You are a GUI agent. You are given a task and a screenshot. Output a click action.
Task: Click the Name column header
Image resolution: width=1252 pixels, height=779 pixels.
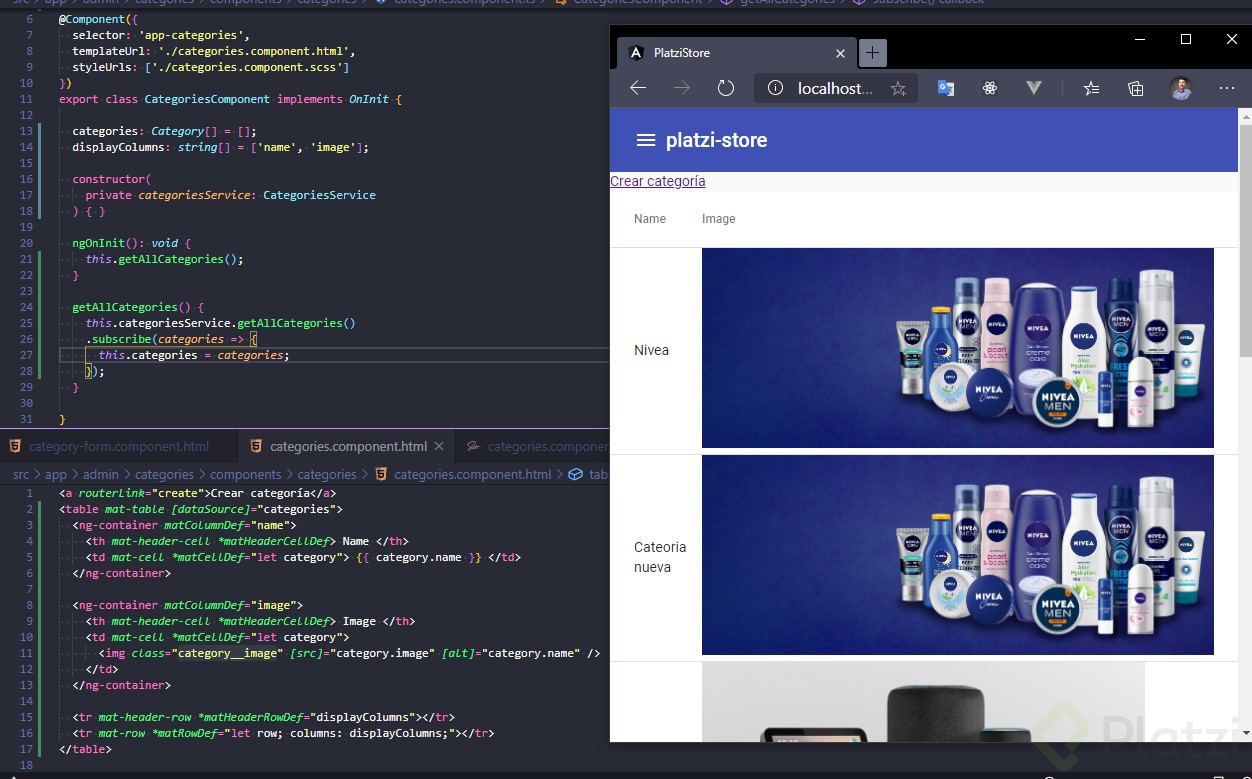point(650,219)
